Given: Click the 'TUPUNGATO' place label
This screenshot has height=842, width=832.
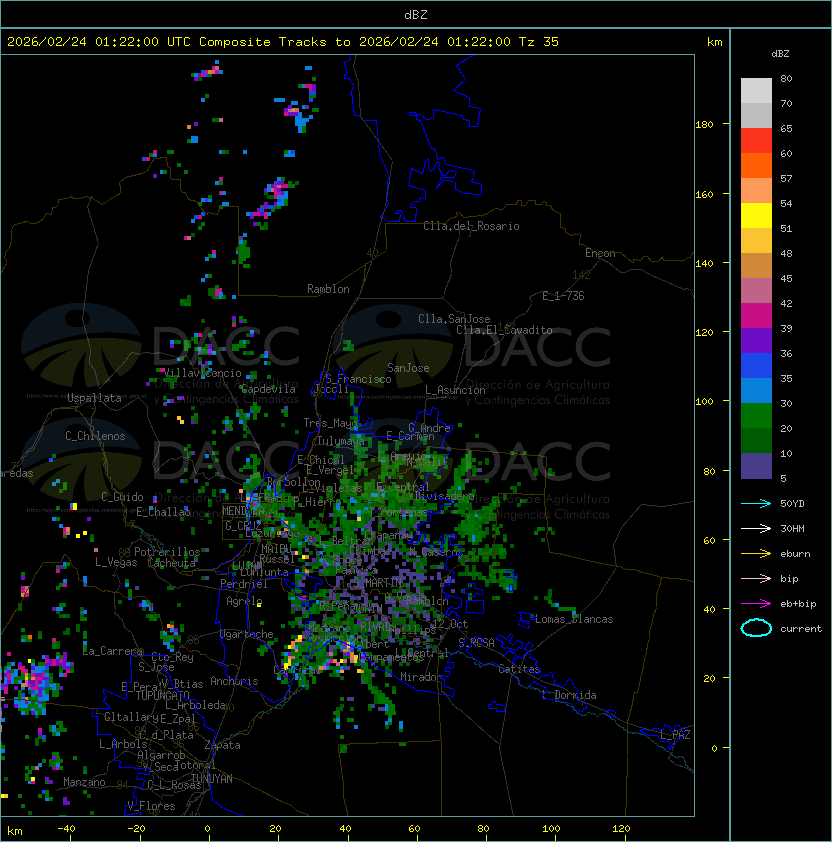Looking at the screenshot, I should tap(162, 695).
